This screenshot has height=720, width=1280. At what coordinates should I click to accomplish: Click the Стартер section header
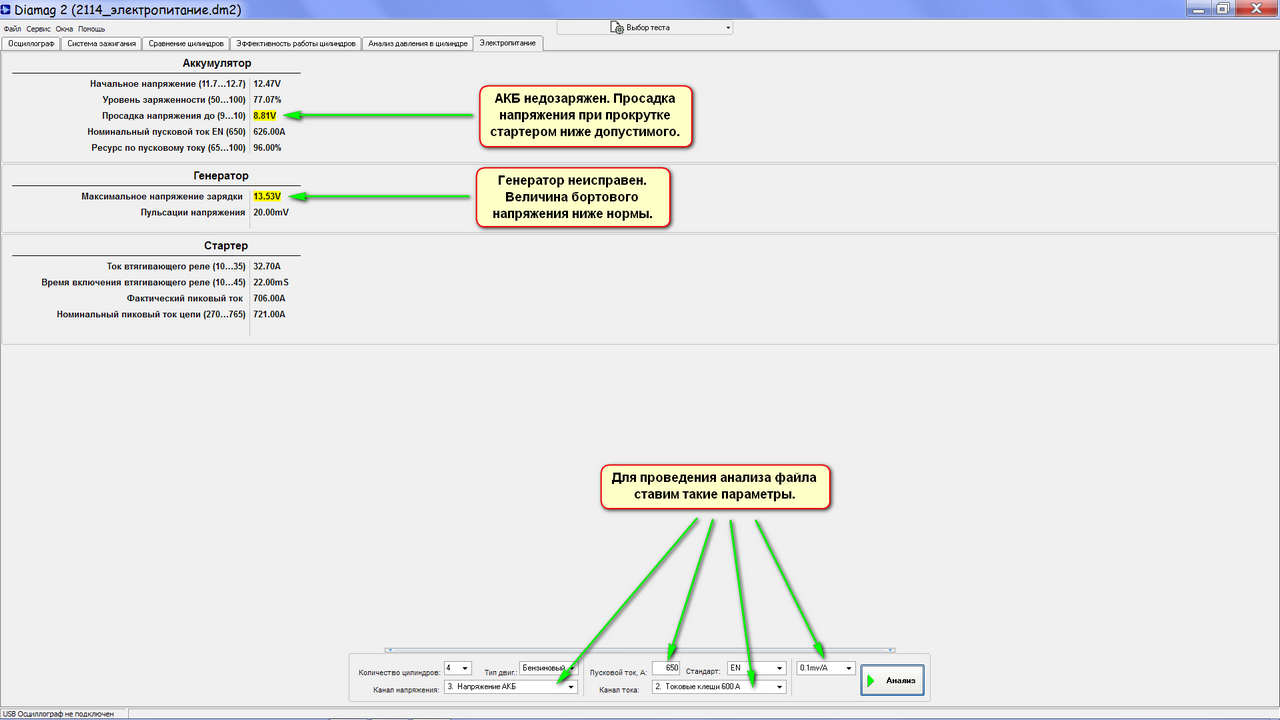pos(226,246)
